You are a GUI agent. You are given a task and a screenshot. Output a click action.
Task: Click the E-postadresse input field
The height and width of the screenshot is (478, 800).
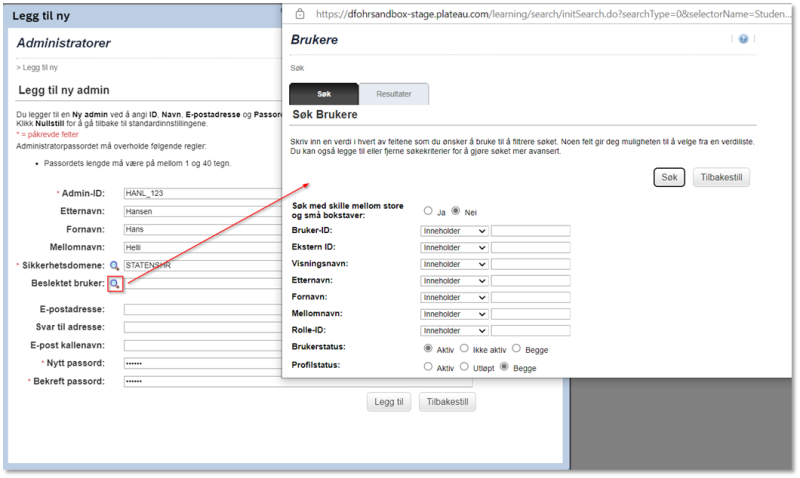point(203,310)
